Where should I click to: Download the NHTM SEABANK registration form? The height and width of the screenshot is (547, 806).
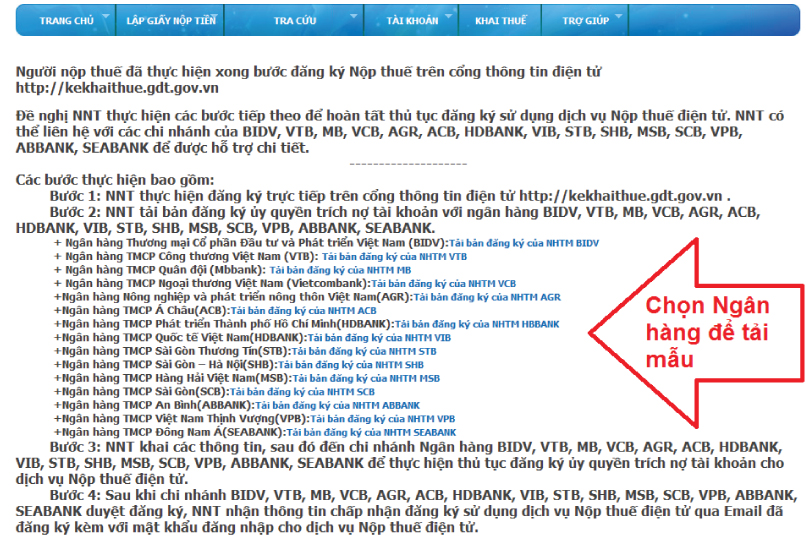click(x=371, y=432)
